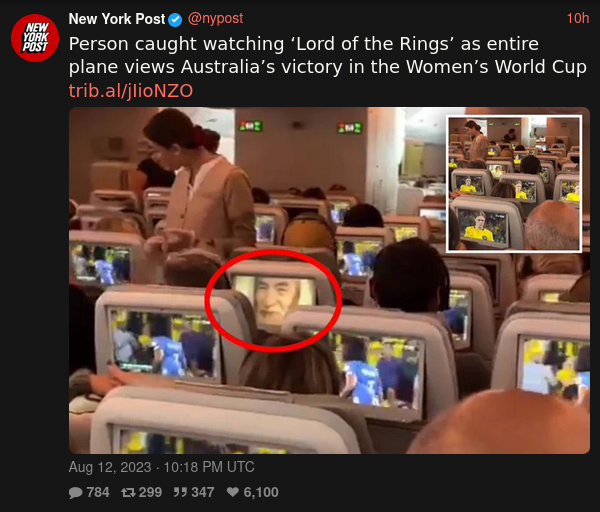Click the red-circled seat screen in photo

[x=273, y=301]
